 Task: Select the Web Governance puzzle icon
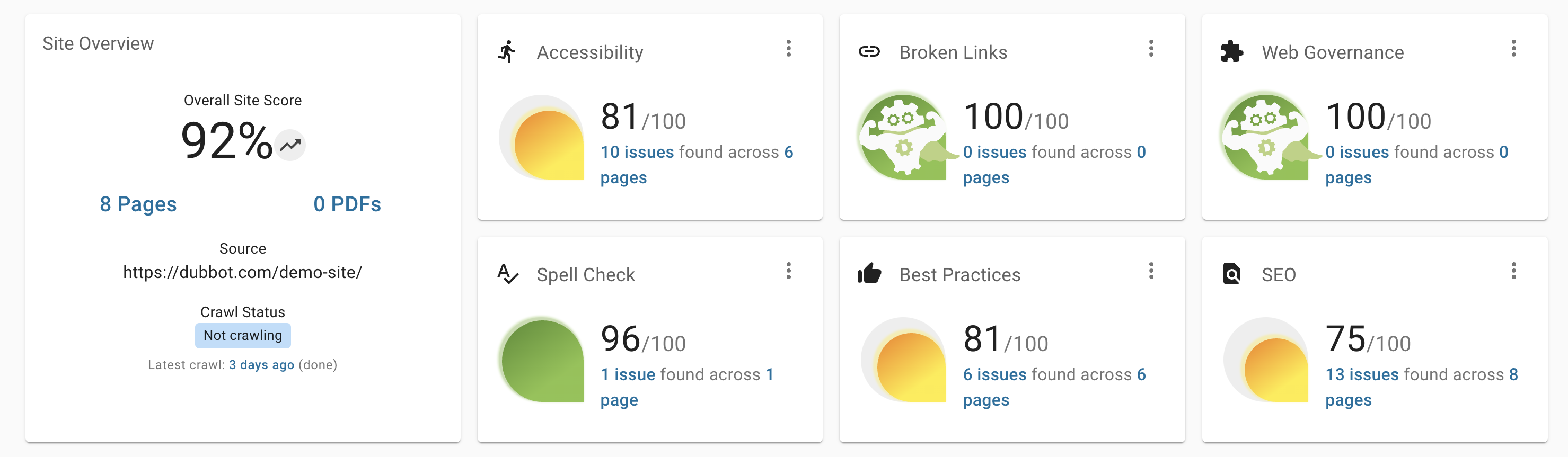[x=1232, y=52]
